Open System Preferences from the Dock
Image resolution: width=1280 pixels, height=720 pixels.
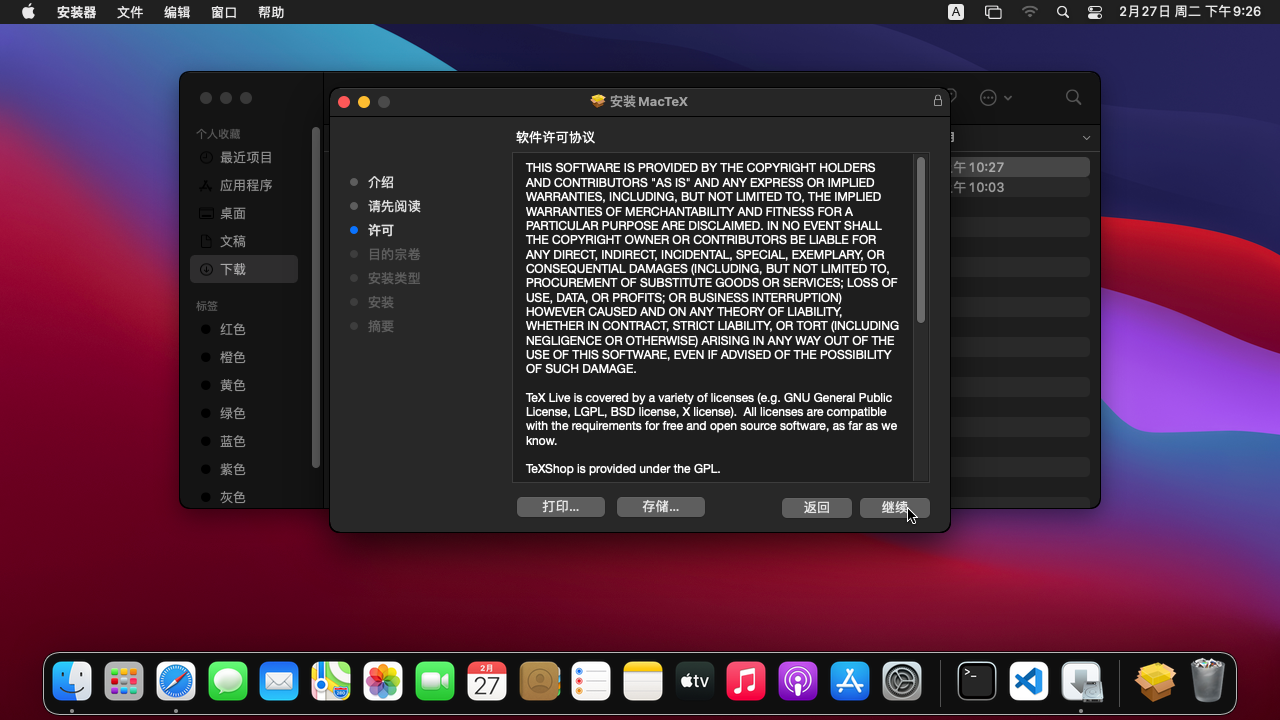tap(902, 681)
